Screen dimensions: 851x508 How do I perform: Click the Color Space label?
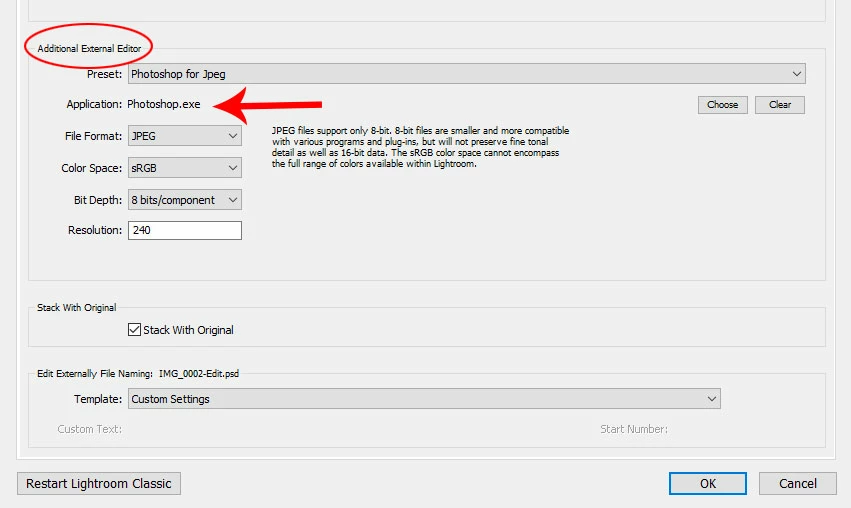[x=92, y=168]
